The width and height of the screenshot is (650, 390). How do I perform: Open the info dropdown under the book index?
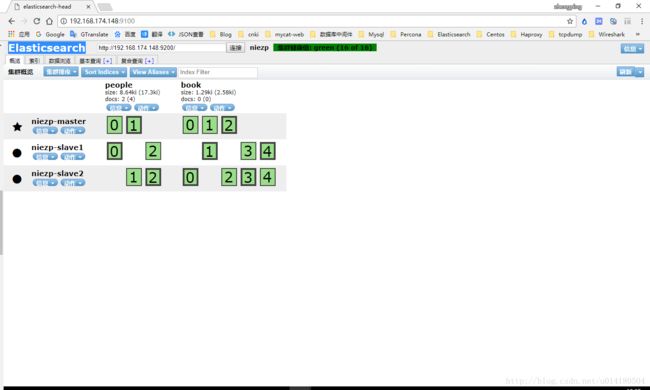[x=194, y=108]
